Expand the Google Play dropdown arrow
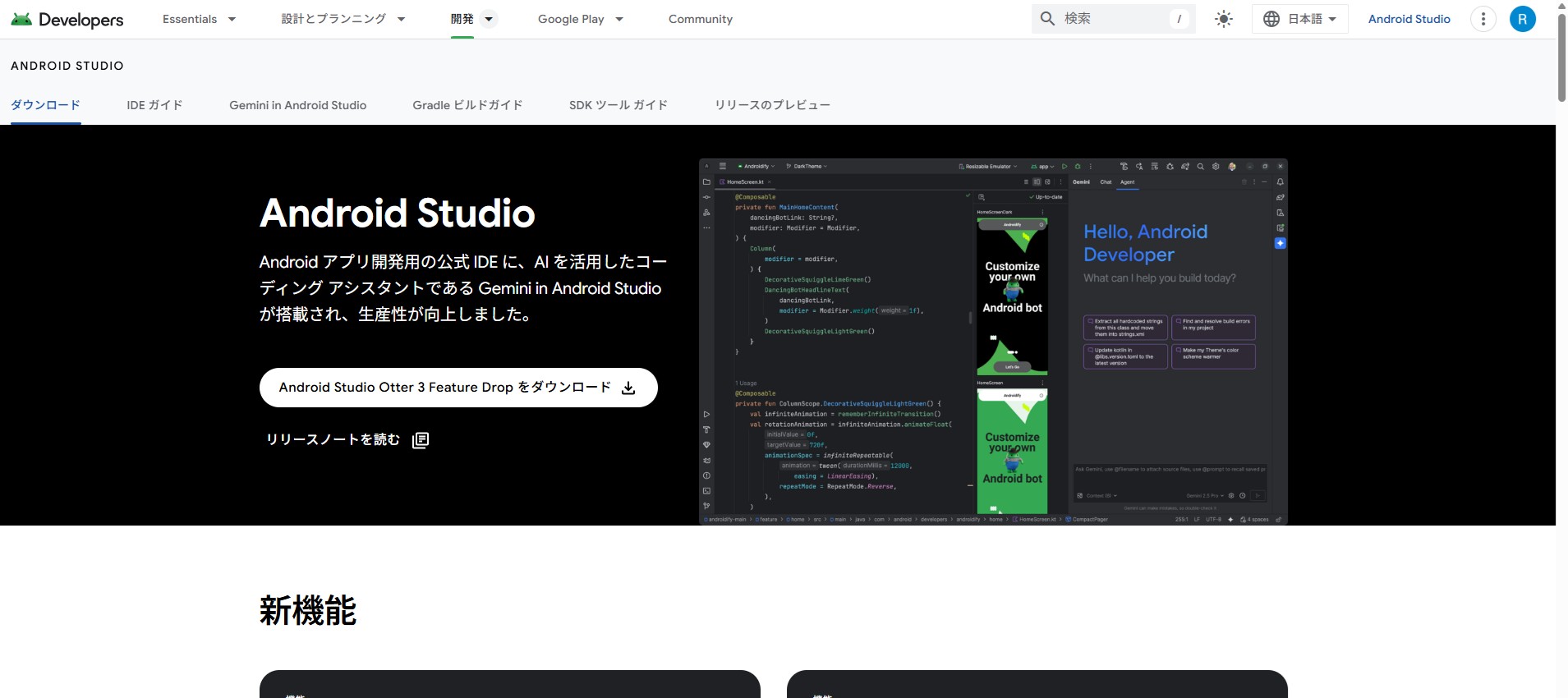The width and height of the screenshot is (1568, 698). pos(619,19)
